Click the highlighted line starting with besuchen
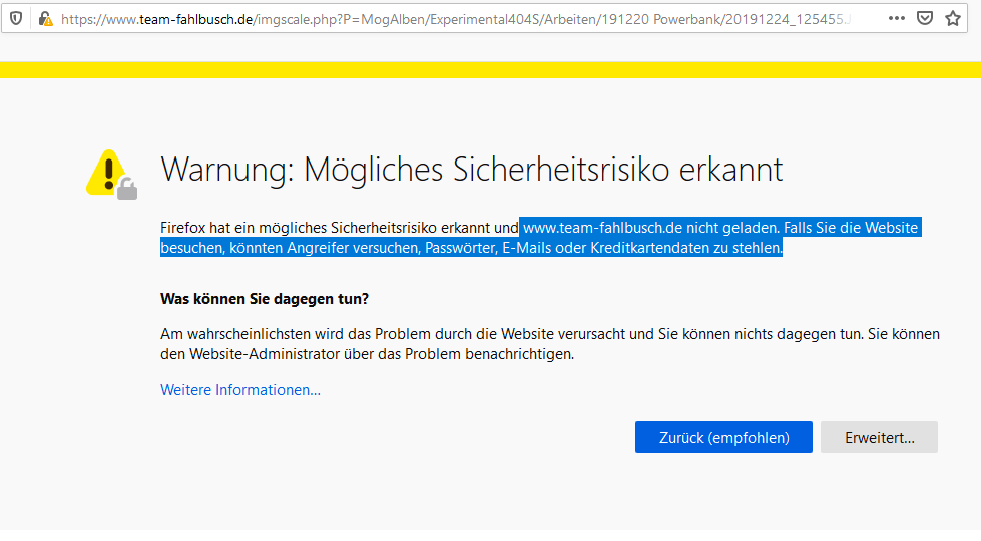The image size is (981, 541). (x=470, y=248)
